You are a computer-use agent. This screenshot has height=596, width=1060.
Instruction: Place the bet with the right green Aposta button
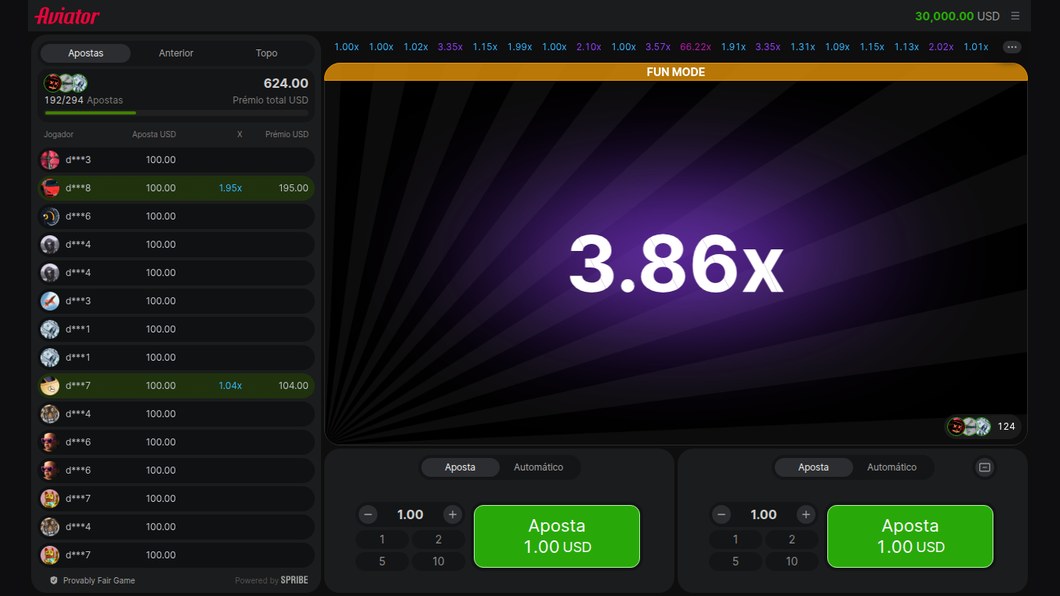(x=910, y=537)
